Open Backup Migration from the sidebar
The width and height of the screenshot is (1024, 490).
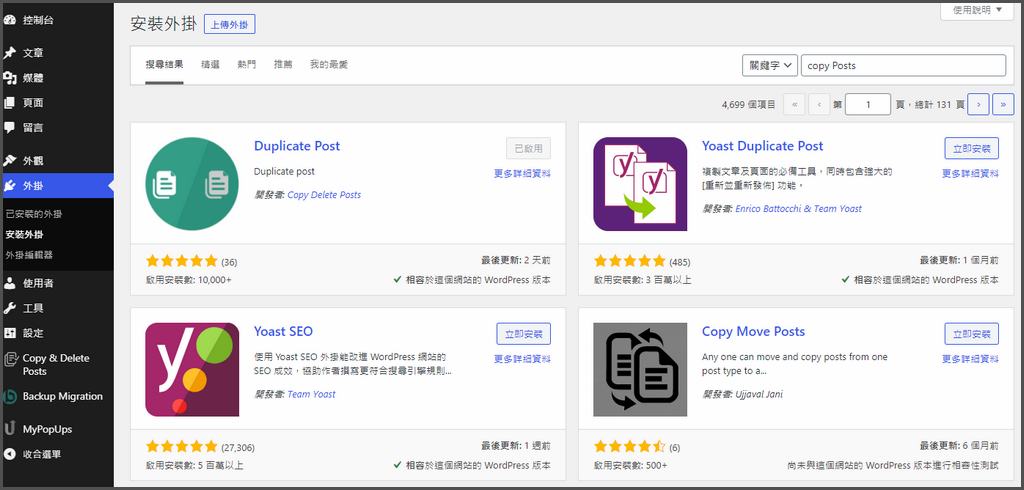tap(62, 397)
